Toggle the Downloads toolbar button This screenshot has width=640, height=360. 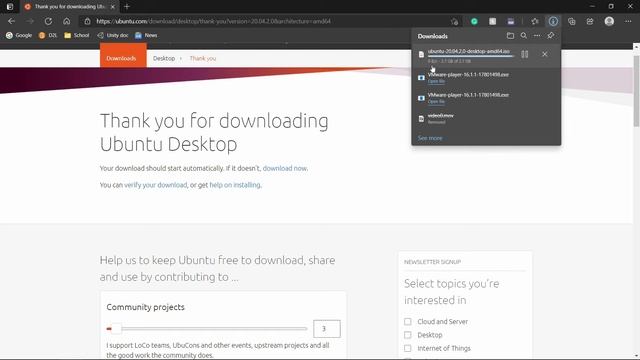click(553, 21)
